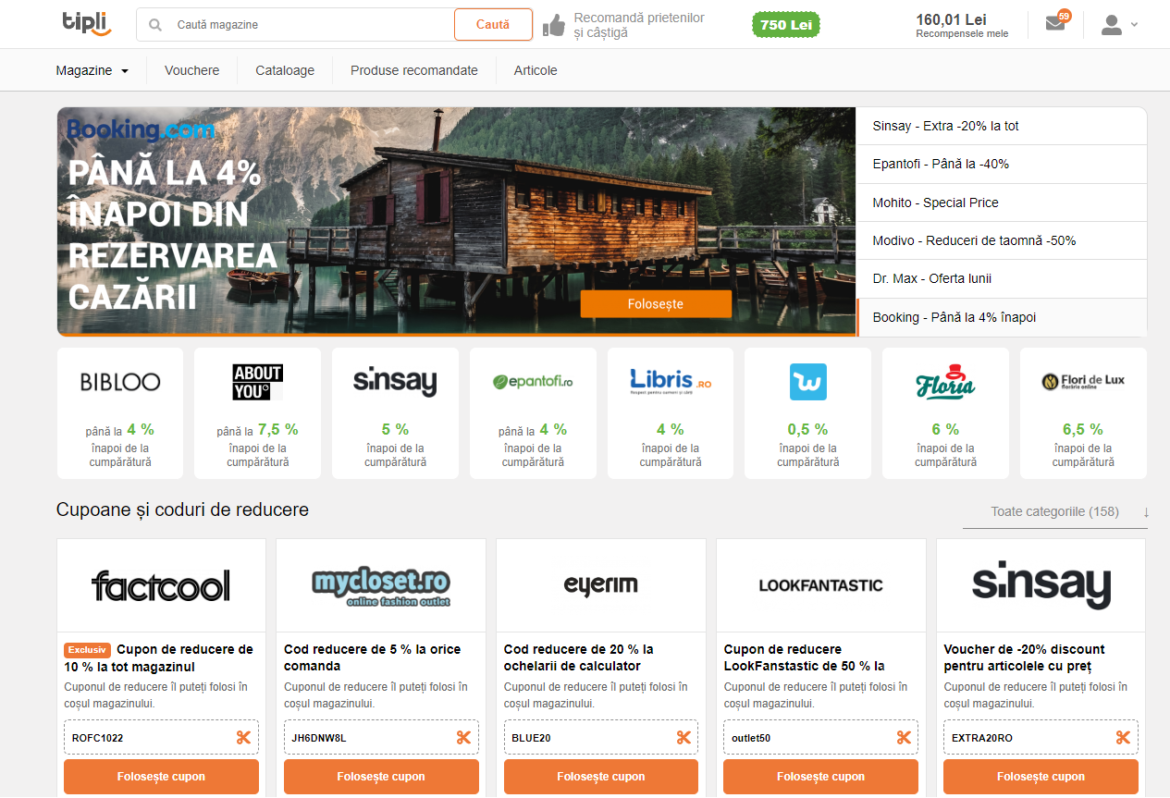Open the Cataloage menu item
Viewport: 1170px width, 798px height.
pos(285,71)
